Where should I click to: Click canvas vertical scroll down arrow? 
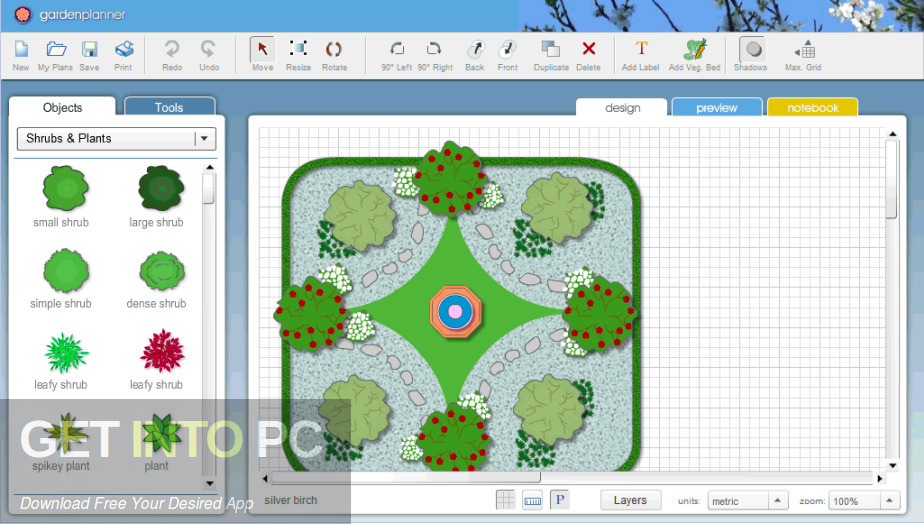(892, 466)
